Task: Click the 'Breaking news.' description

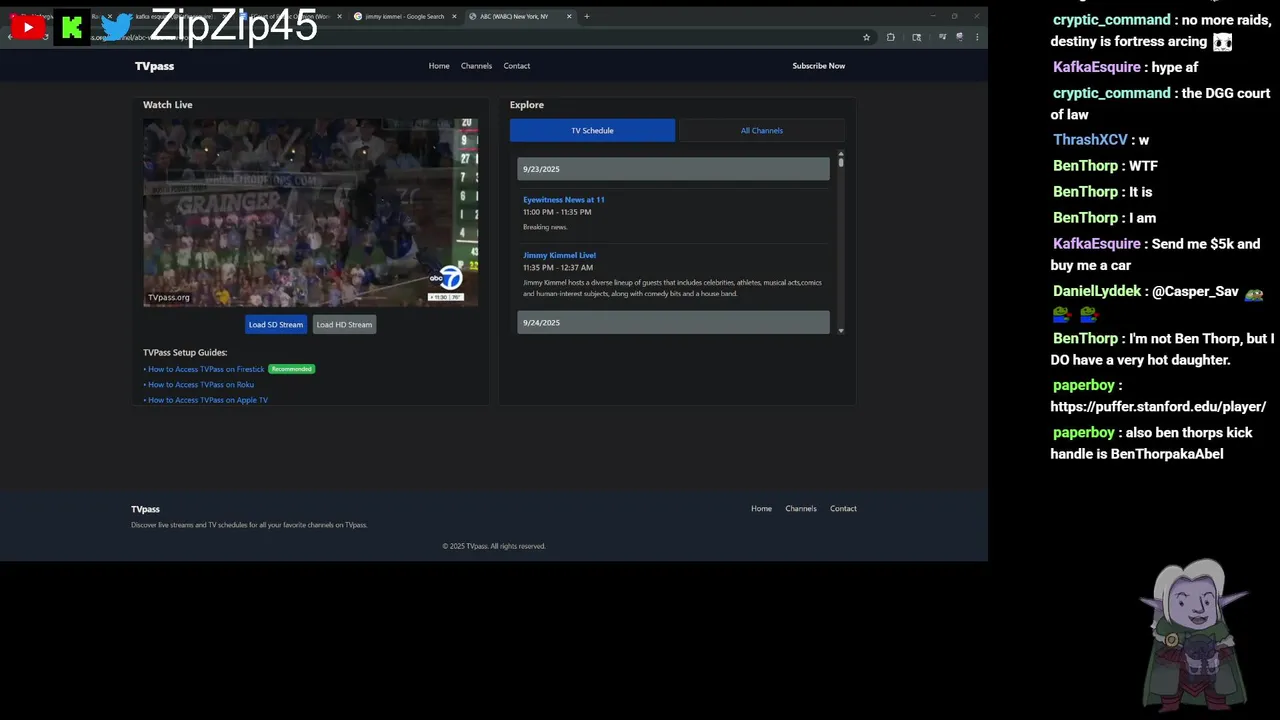Action: coord(545,227)
